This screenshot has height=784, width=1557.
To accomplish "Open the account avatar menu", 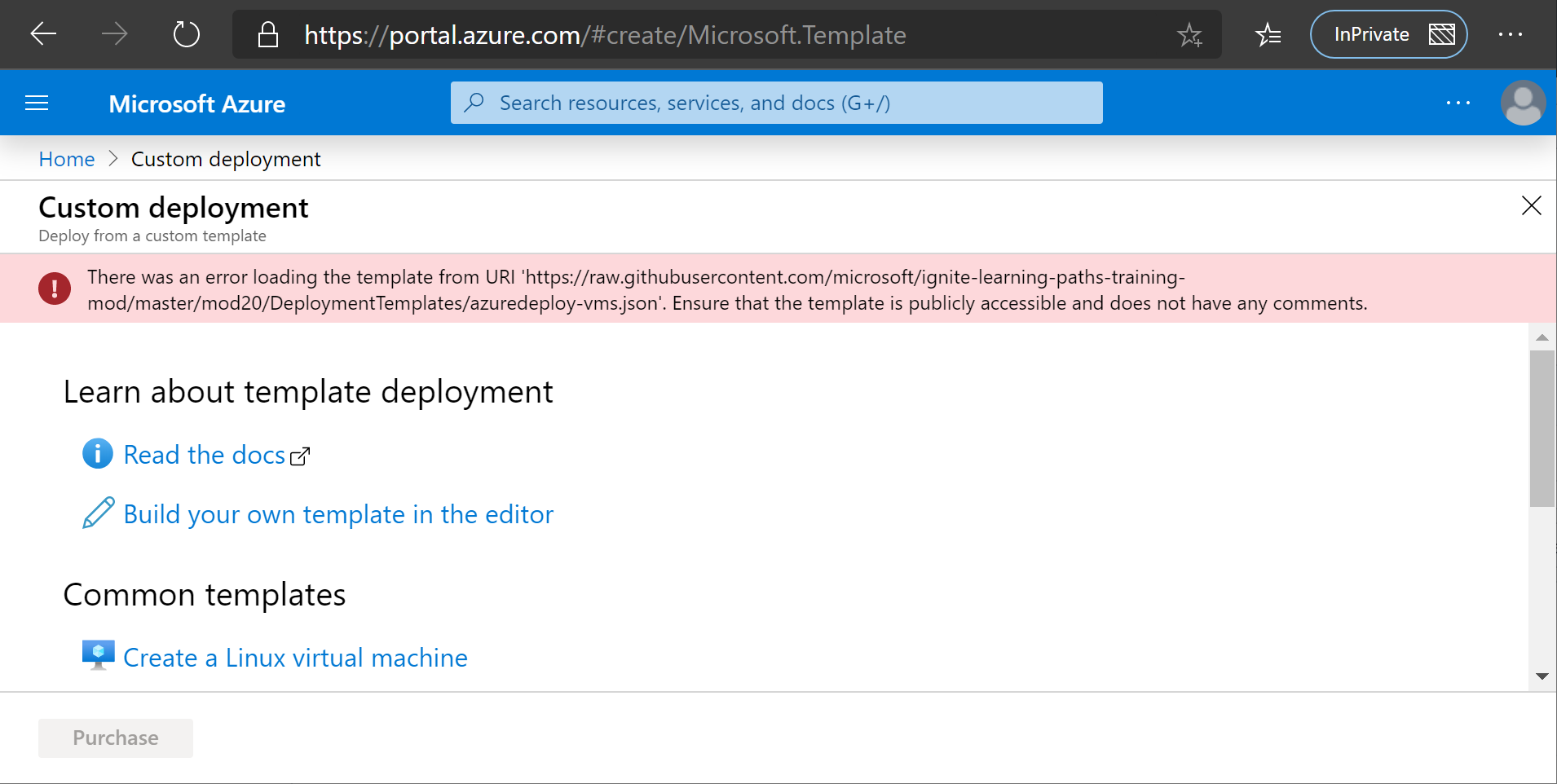I will 1523,103.
